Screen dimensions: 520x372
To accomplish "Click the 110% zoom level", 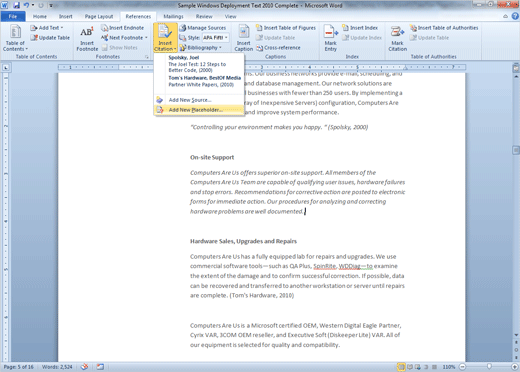I will [x=449, y=367].
